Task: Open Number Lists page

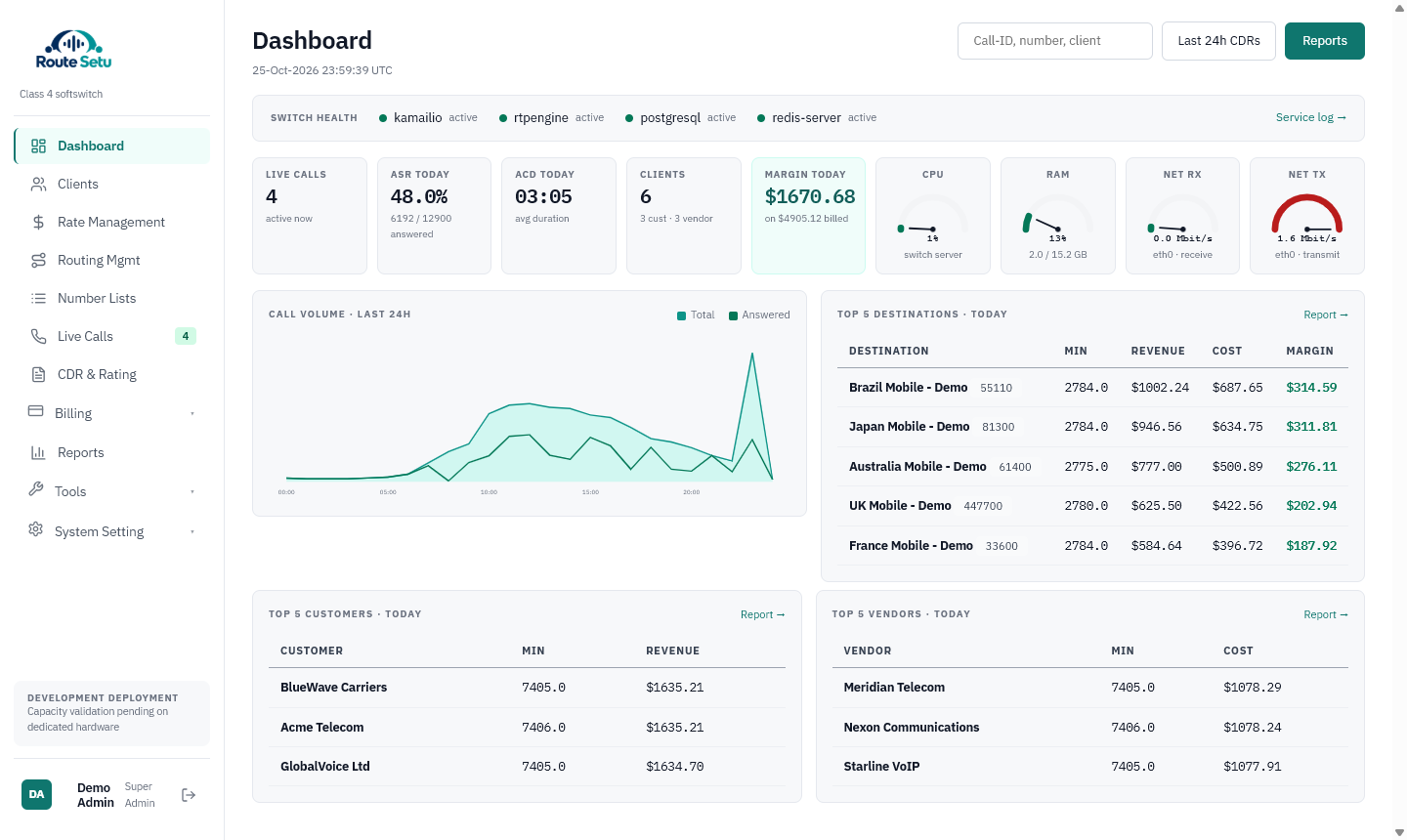Action: click(x=112, y=298)
